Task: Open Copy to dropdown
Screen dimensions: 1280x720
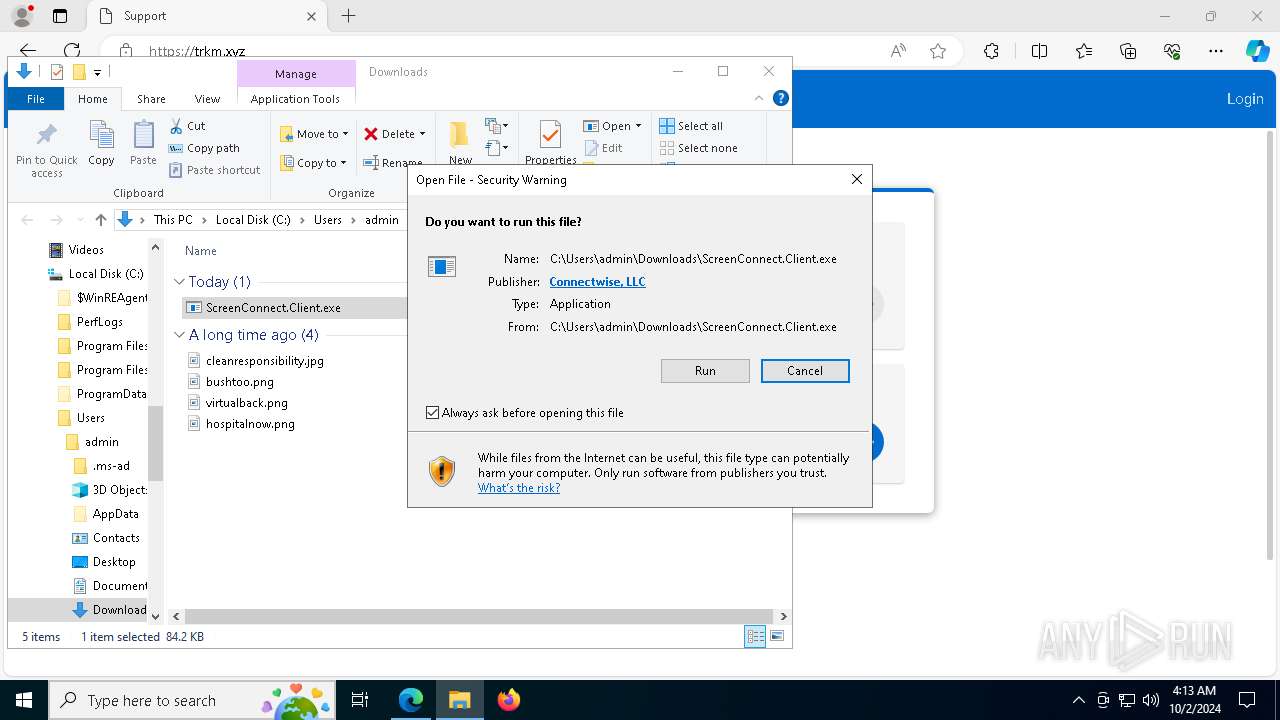Action: point(313,163)
